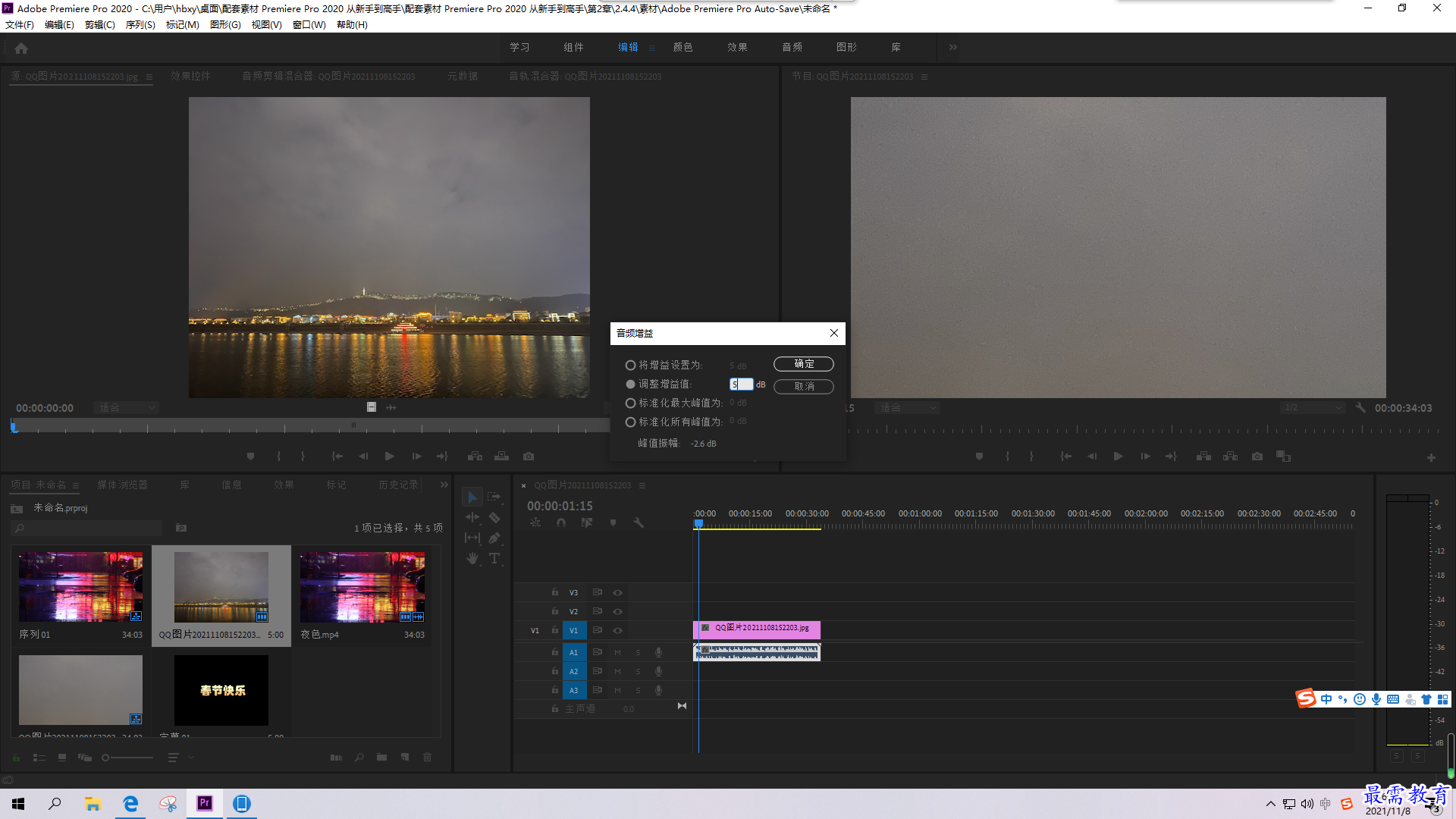Toggle V3 track output eye
Viewport: 1456px width, 819px height.
617,592
